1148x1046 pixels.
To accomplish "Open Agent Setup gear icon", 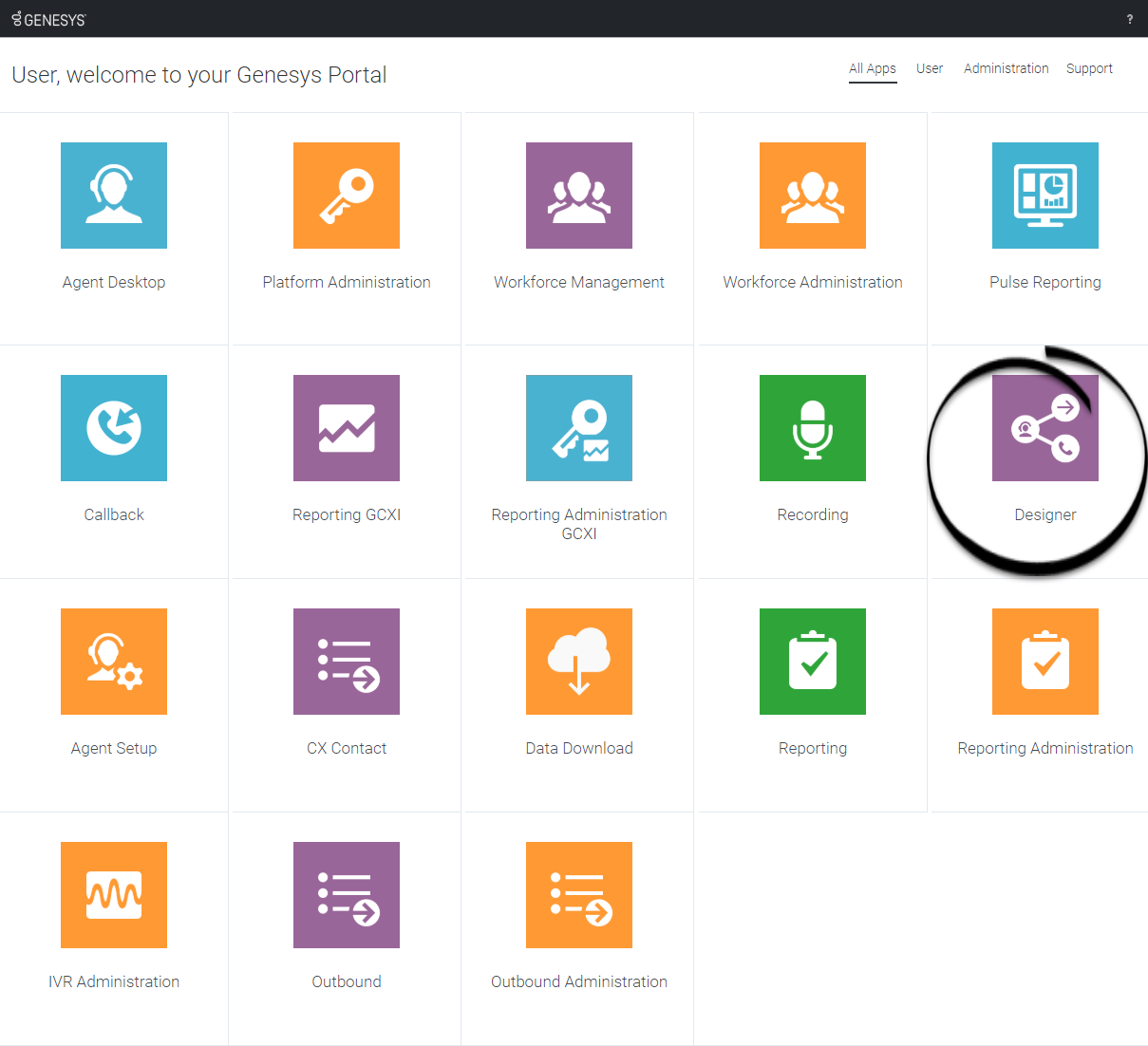I will point(114,662).
